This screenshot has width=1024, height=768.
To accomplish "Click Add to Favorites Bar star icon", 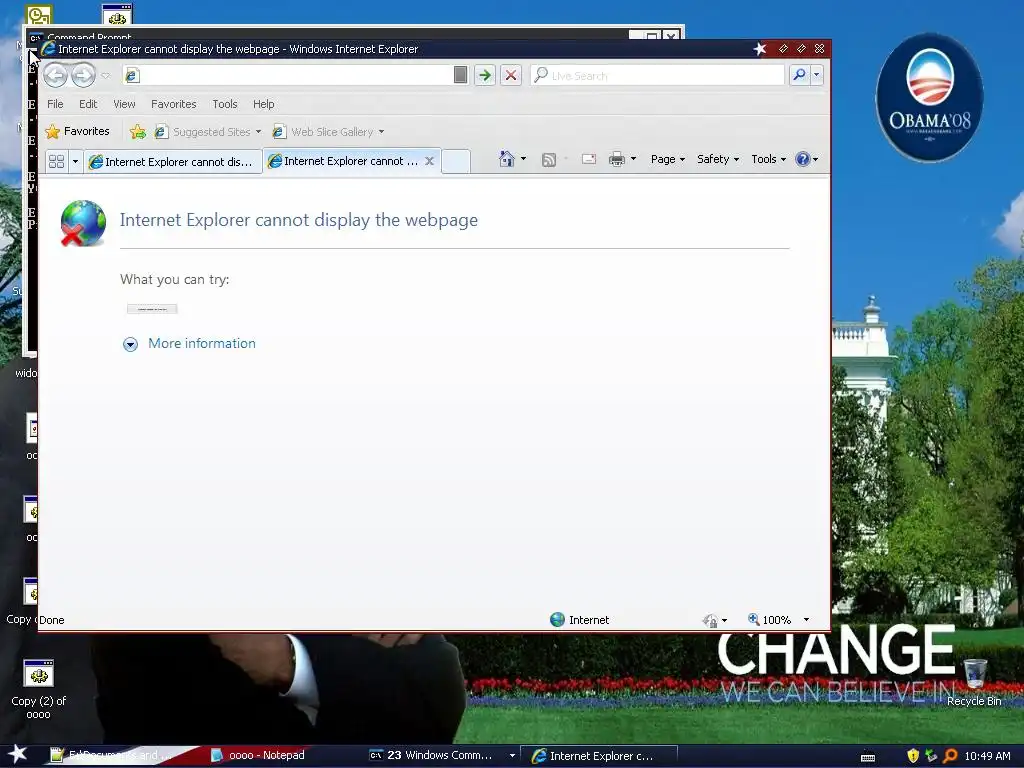I will pos(138,131).
